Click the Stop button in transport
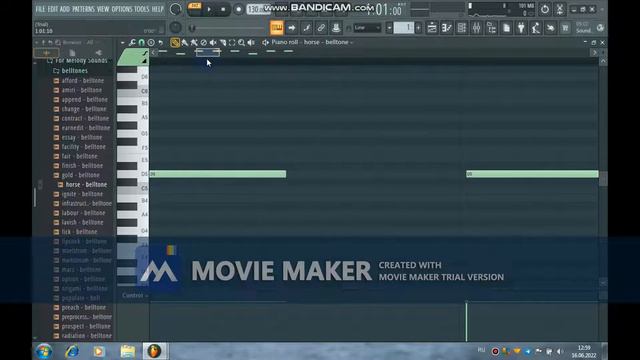 223,9
